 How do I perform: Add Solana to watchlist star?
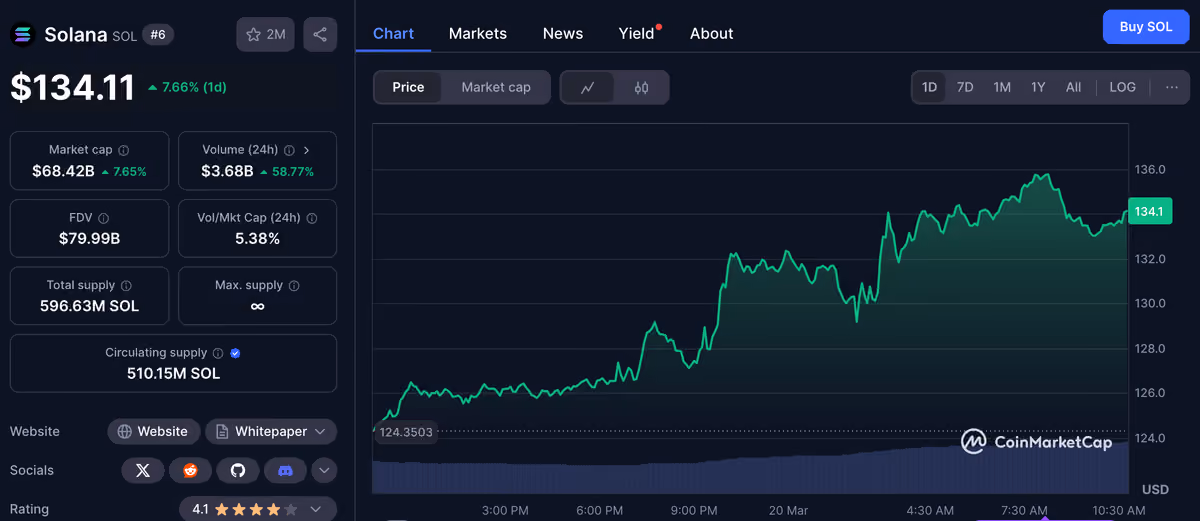[x=265, y=34]
